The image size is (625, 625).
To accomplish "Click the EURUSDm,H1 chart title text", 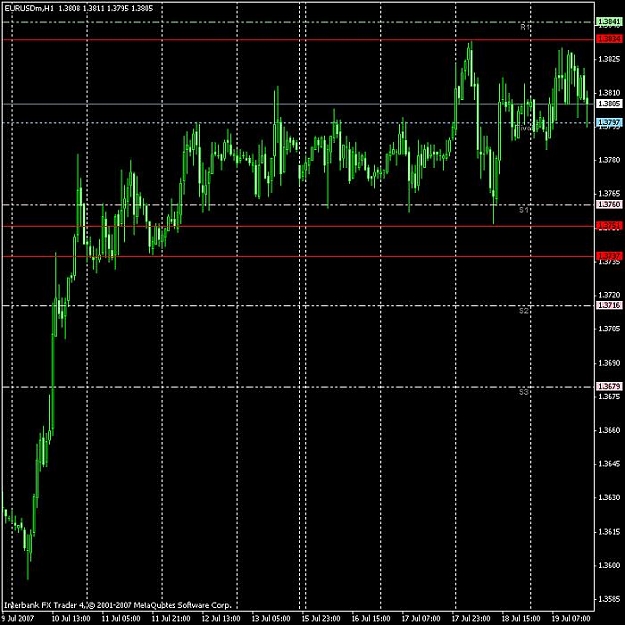I will coord(28,8).
